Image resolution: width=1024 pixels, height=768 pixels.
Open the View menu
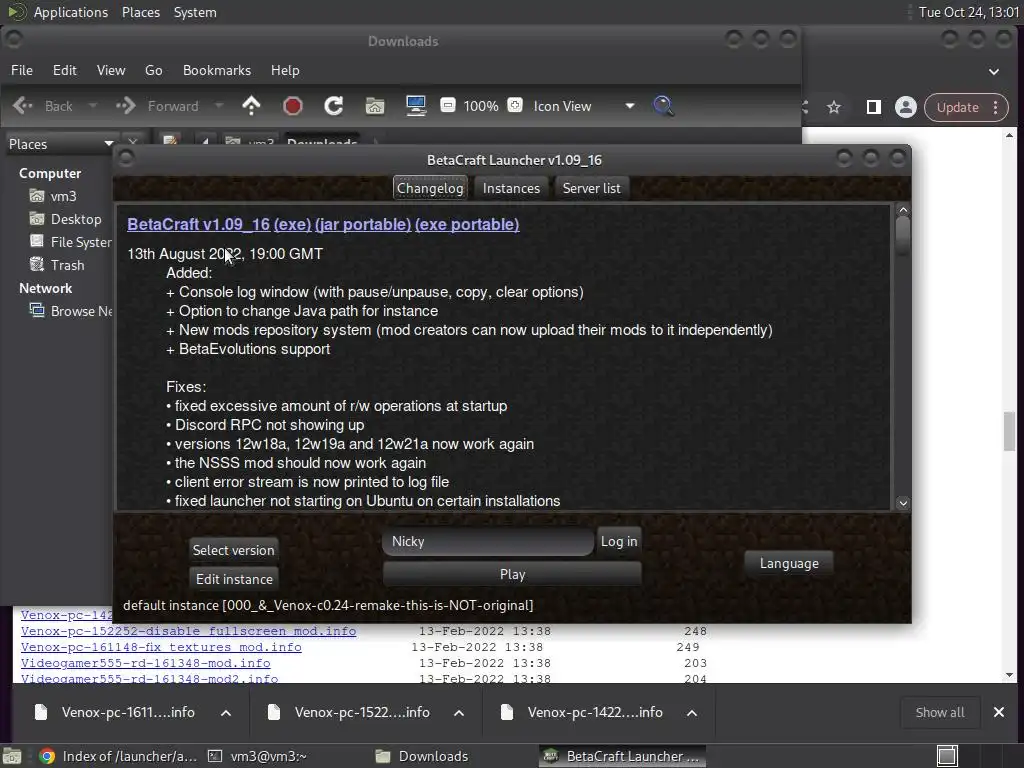111,70
